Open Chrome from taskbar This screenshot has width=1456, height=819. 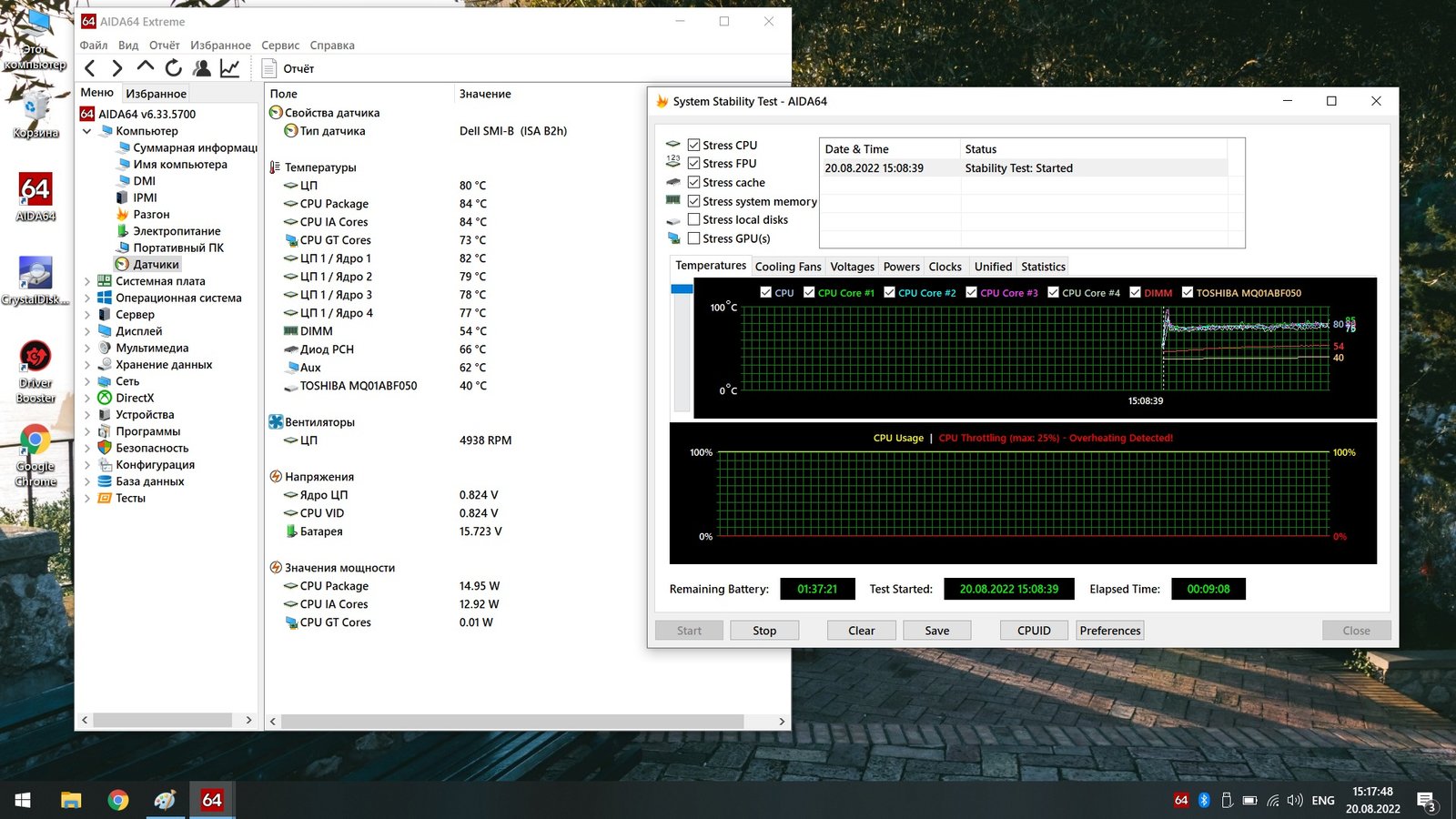[118, 800]
